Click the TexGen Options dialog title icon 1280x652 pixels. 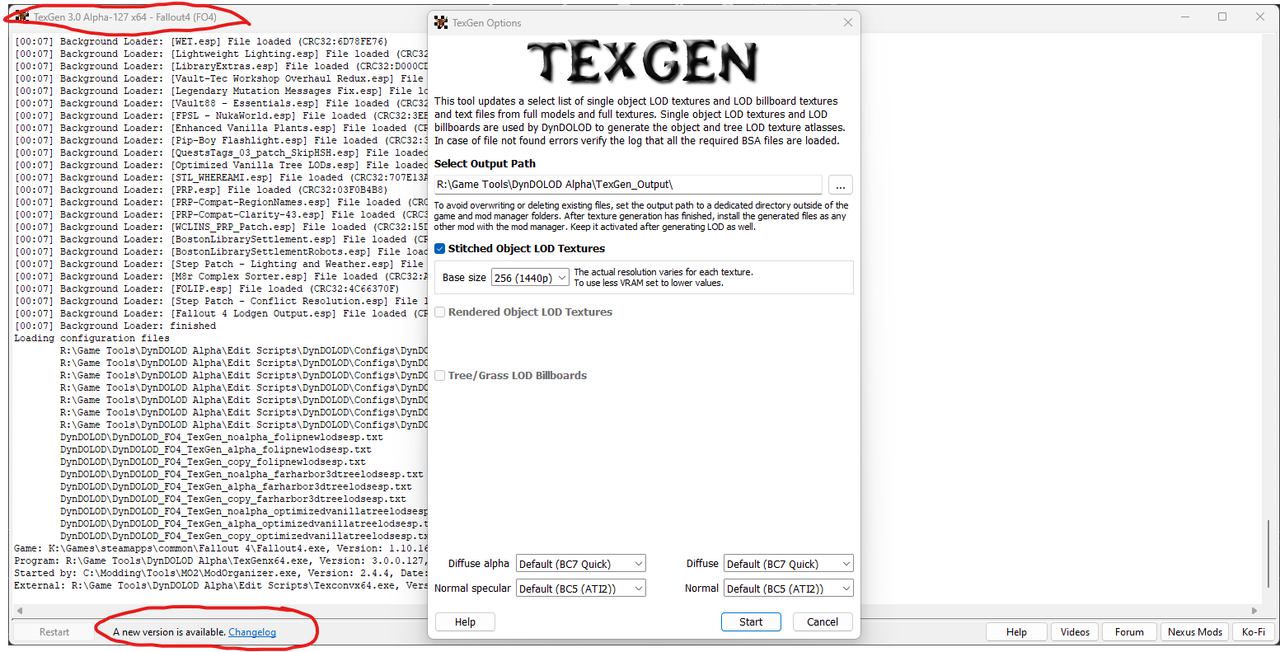[x=441, y=23]
